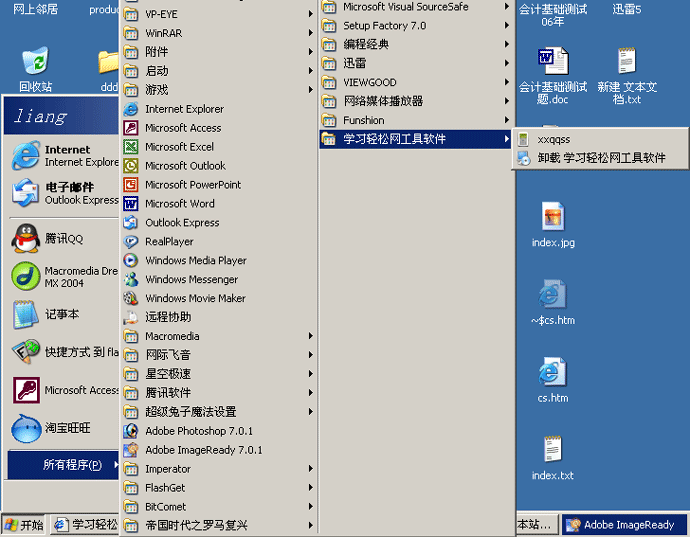Viewport: 690px width, 537px height.
Task: Launch Adobe Photoshop 7.0.1 icon
Action: [x=131, y=431]
